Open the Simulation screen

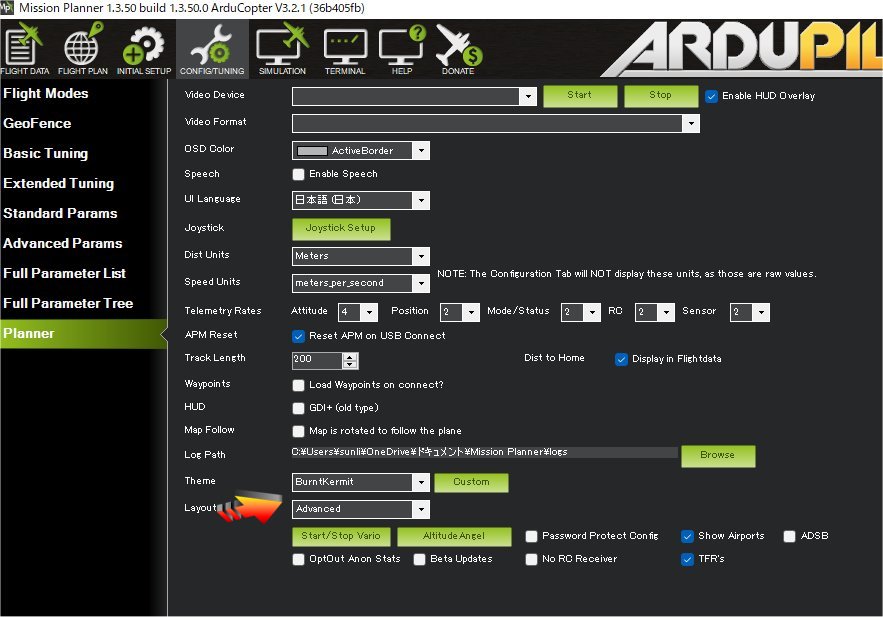[282, 50]
